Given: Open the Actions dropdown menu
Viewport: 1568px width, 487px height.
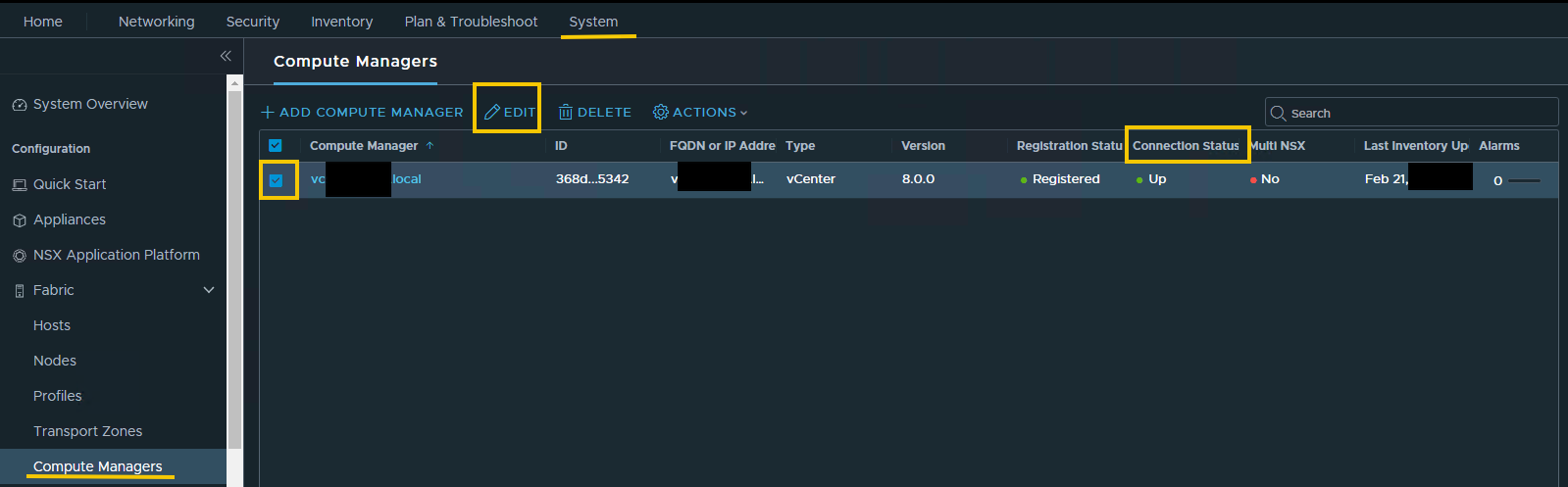Looking at the screenshot, I should pos(700,113).
